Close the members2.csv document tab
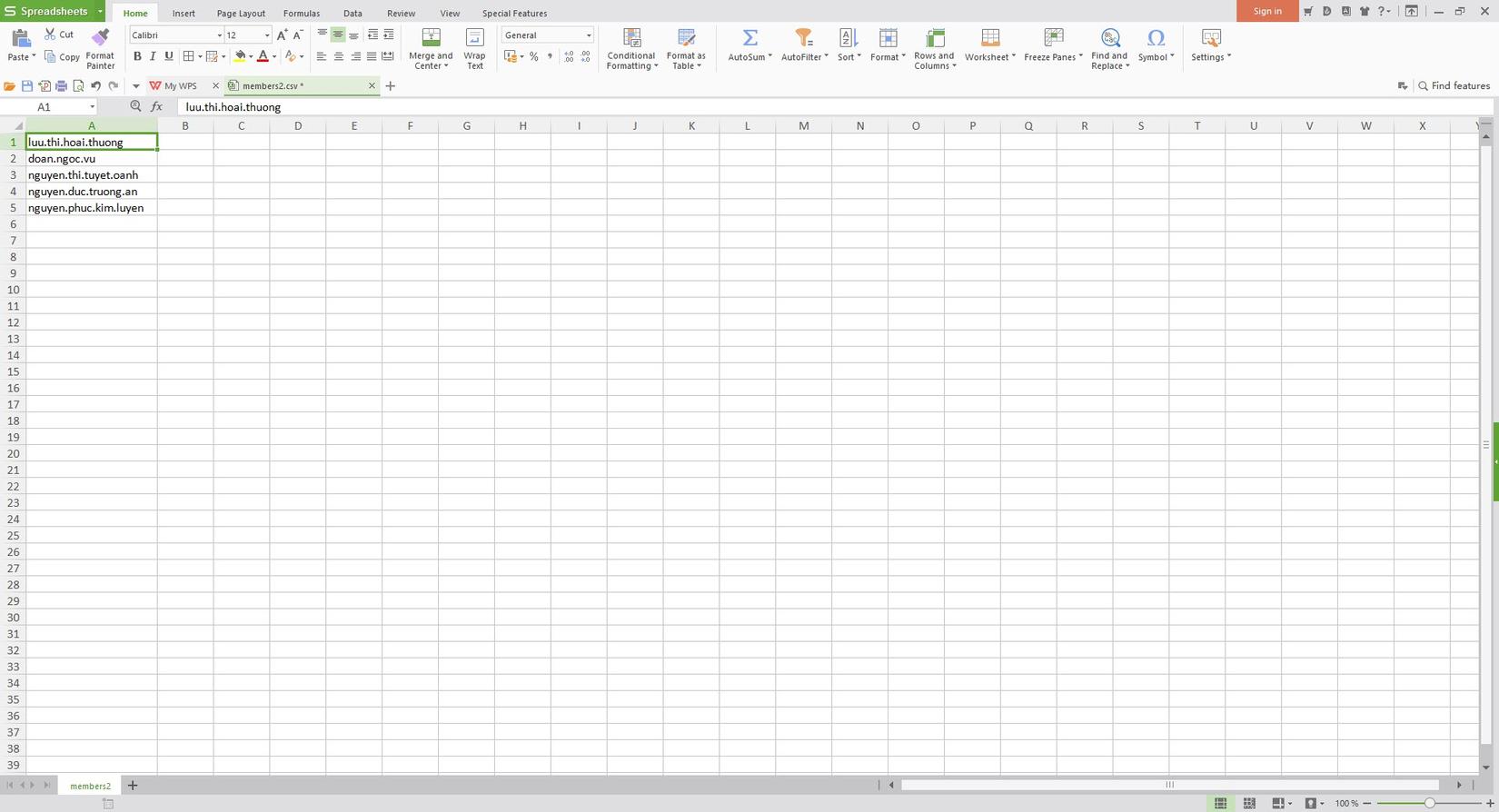The height and width of the screenshot is (812, 1499). point(372,86)
